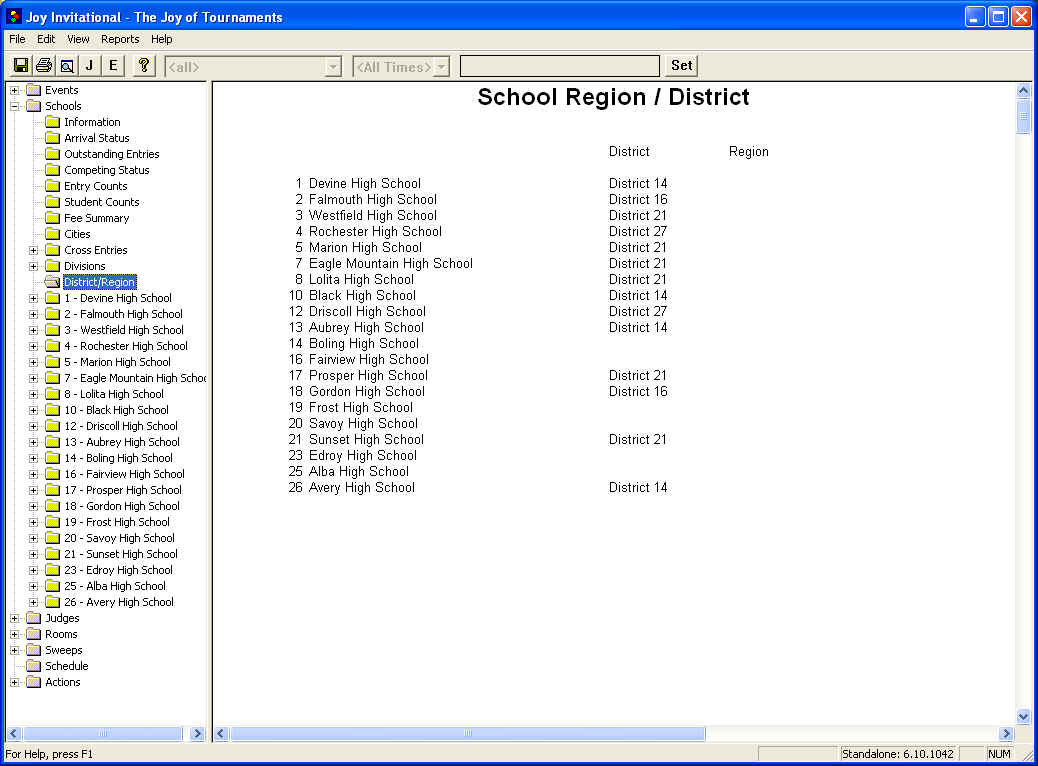
Task: Open the <all> dropdown in toolbar
Action: 333,67
